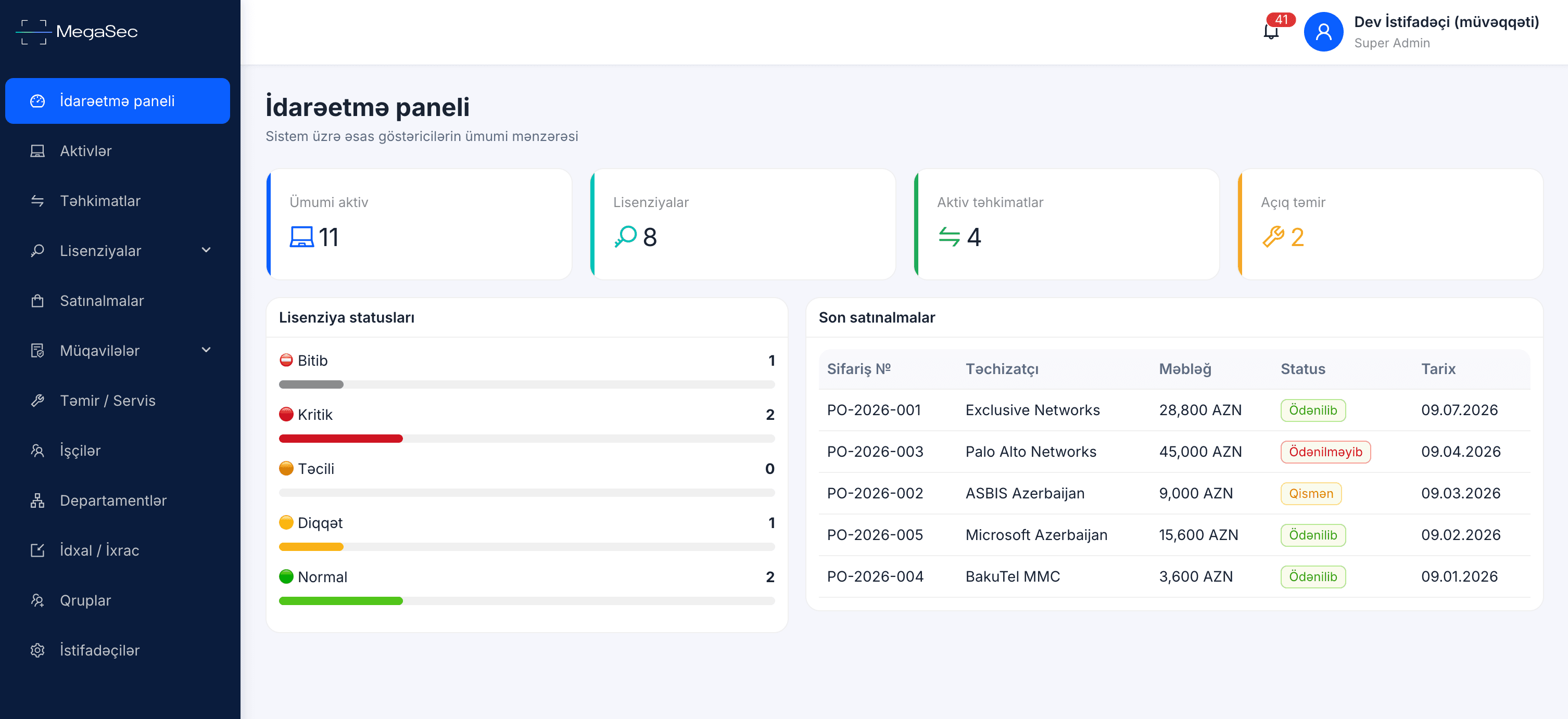Select Satınalmalar in sidebar
The width and height of the screenshot is (1568, 719).
118,301
